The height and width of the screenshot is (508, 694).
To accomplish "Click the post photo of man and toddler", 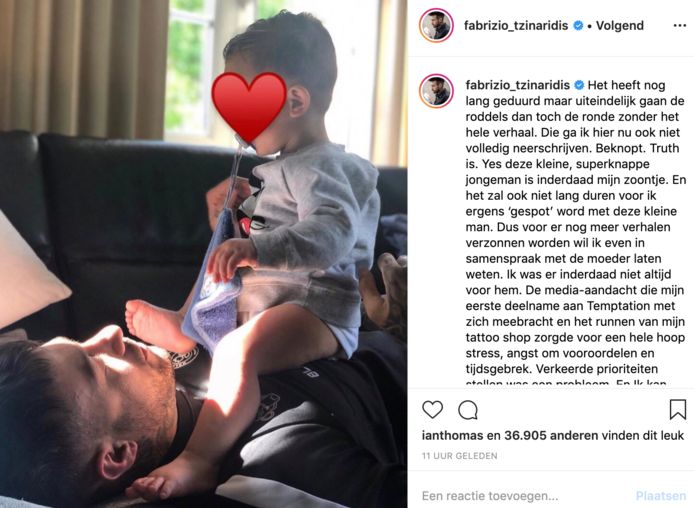I will [x=204, y=254].
